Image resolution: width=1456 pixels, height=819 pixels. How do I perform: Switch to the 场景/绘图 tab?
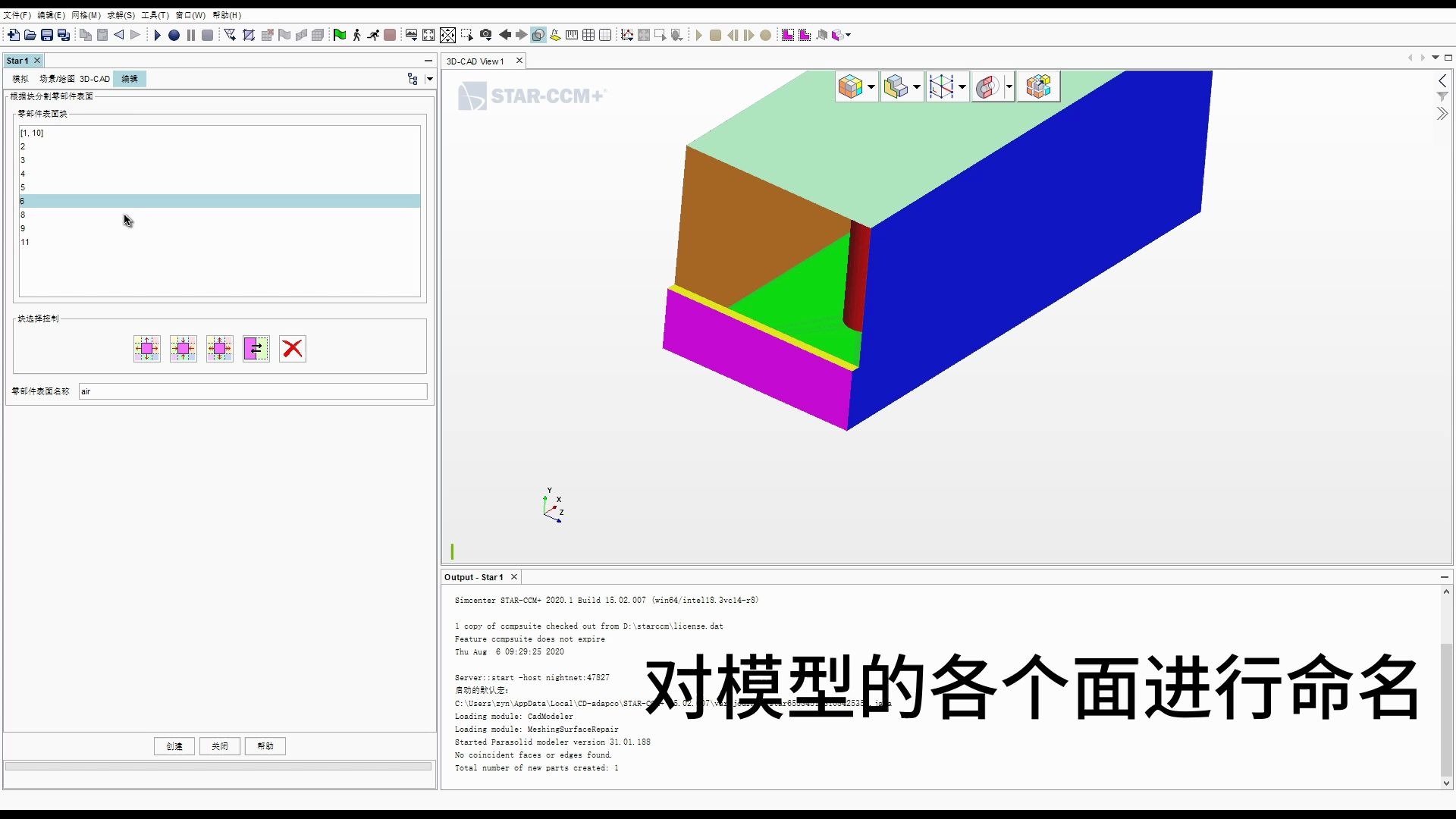point(57,79)
